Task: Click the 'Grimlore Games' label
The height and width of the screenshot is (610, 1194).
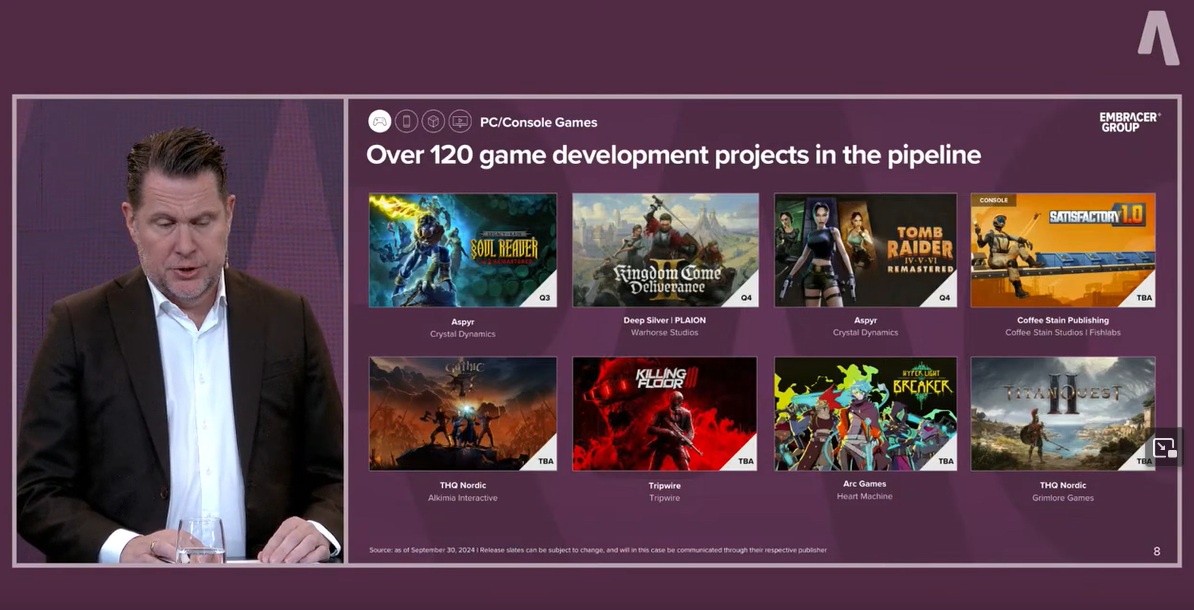Action: (x=1062, y=498)
